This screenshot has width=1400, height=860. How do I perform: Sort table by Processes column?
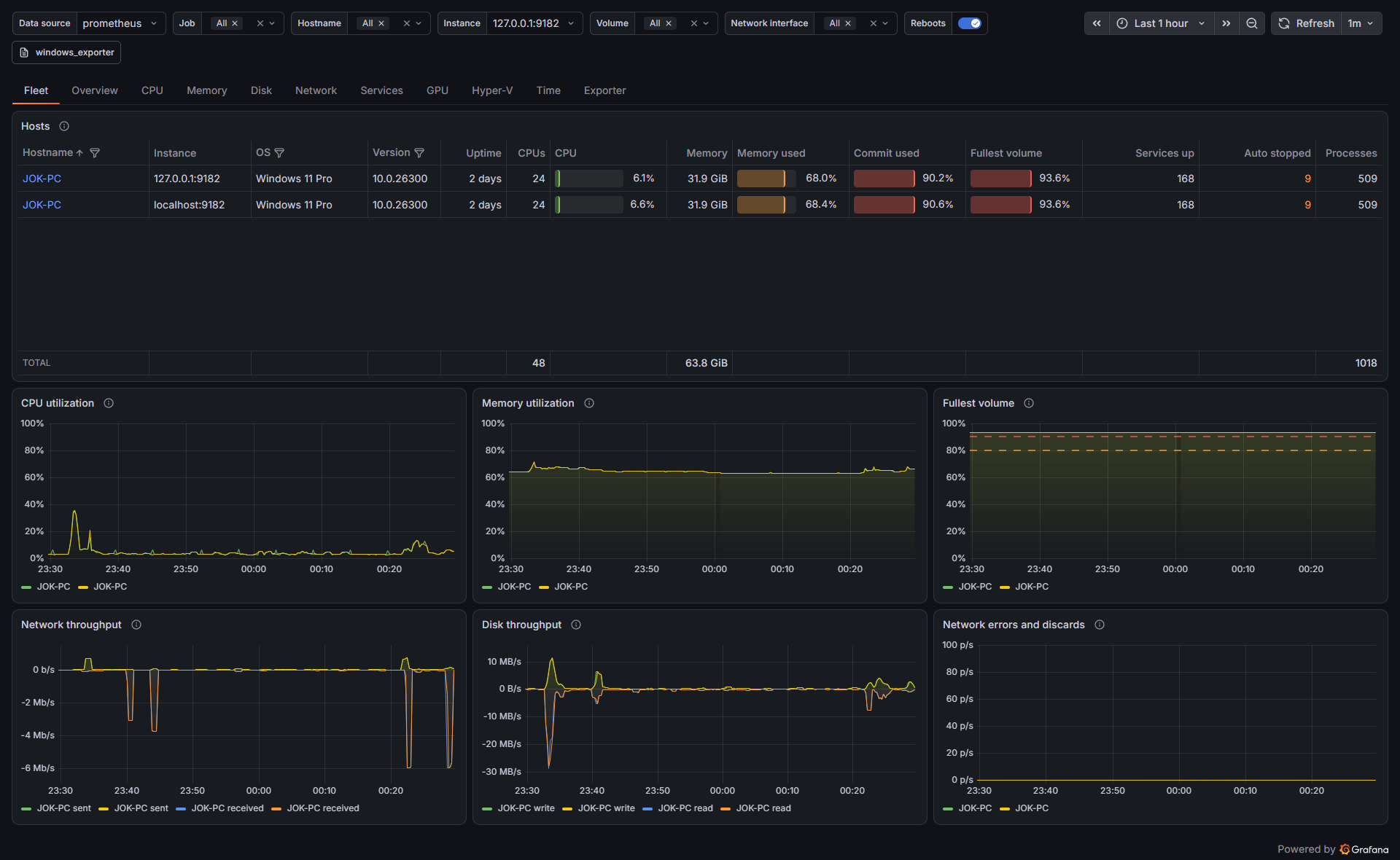click(x=1351, y=153)
